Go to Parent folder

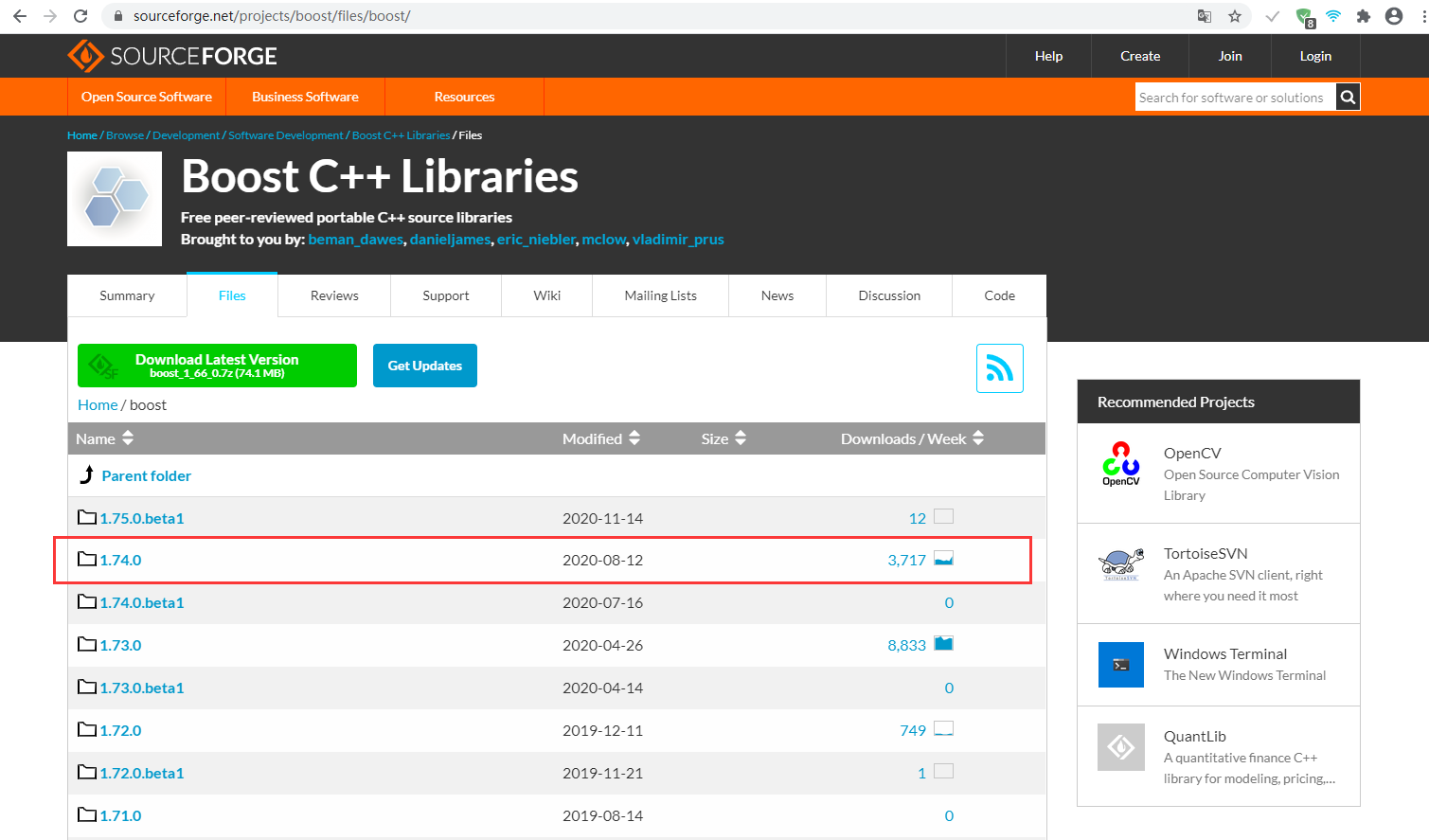[146, 475]
